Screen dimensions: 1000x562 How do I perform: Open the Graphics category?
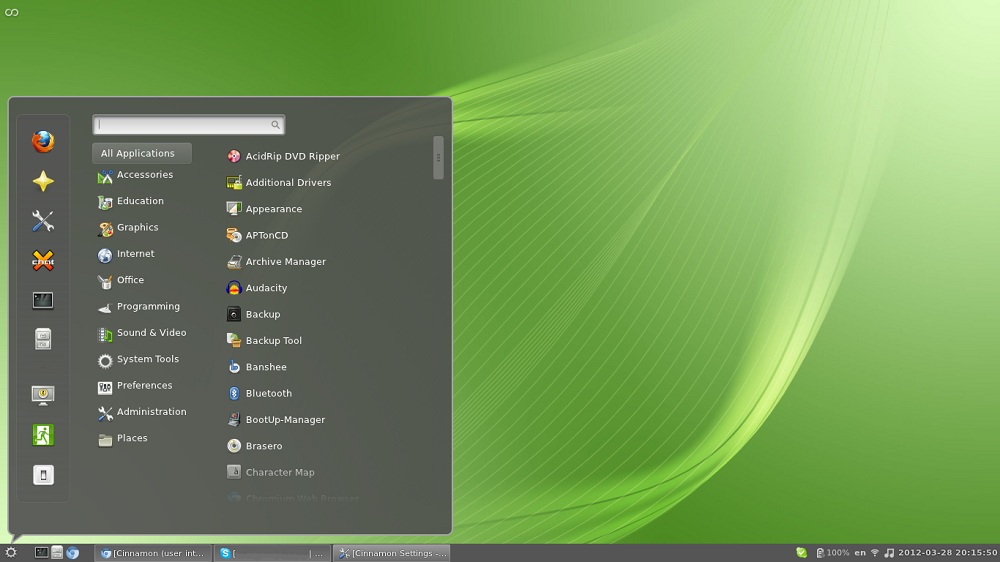click(x=128, y=228)
